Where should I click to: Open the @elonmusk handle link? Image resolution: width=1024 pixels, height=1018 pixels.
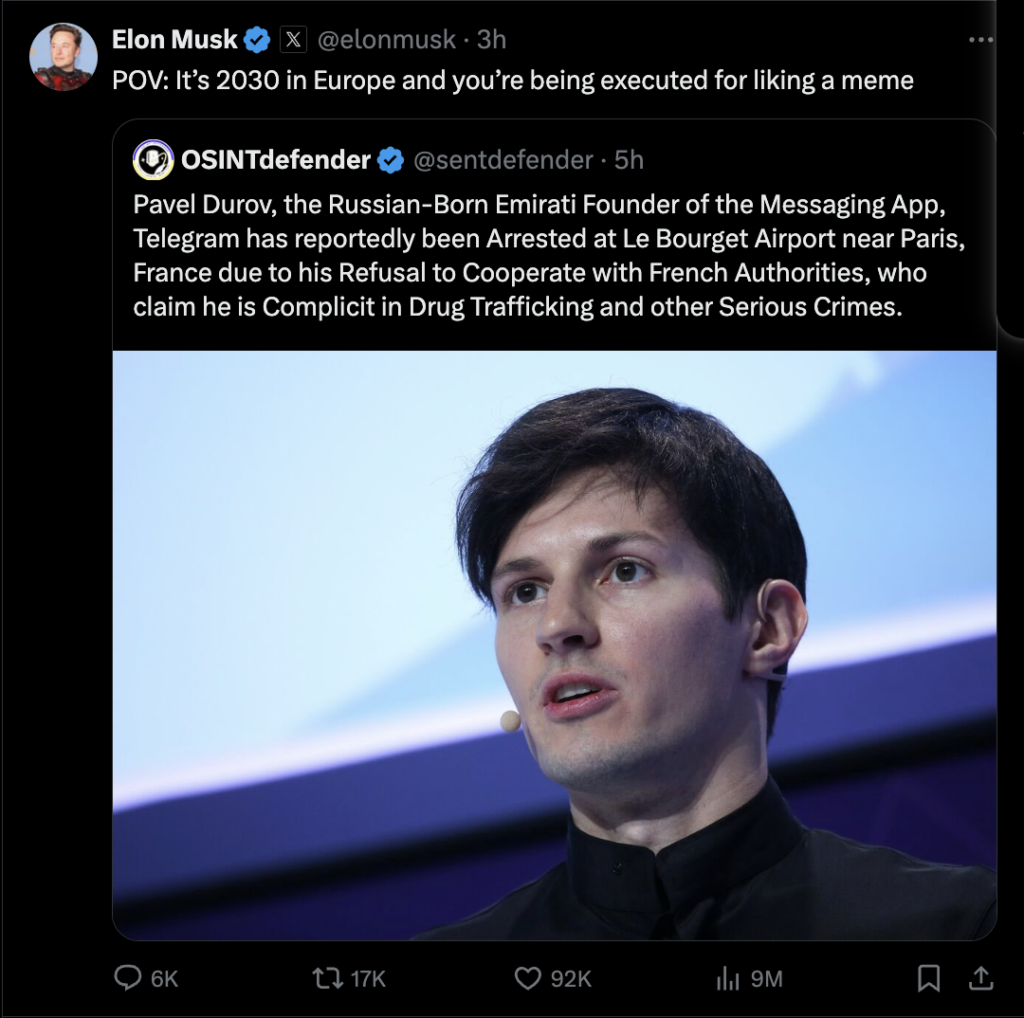pos(387,40)
